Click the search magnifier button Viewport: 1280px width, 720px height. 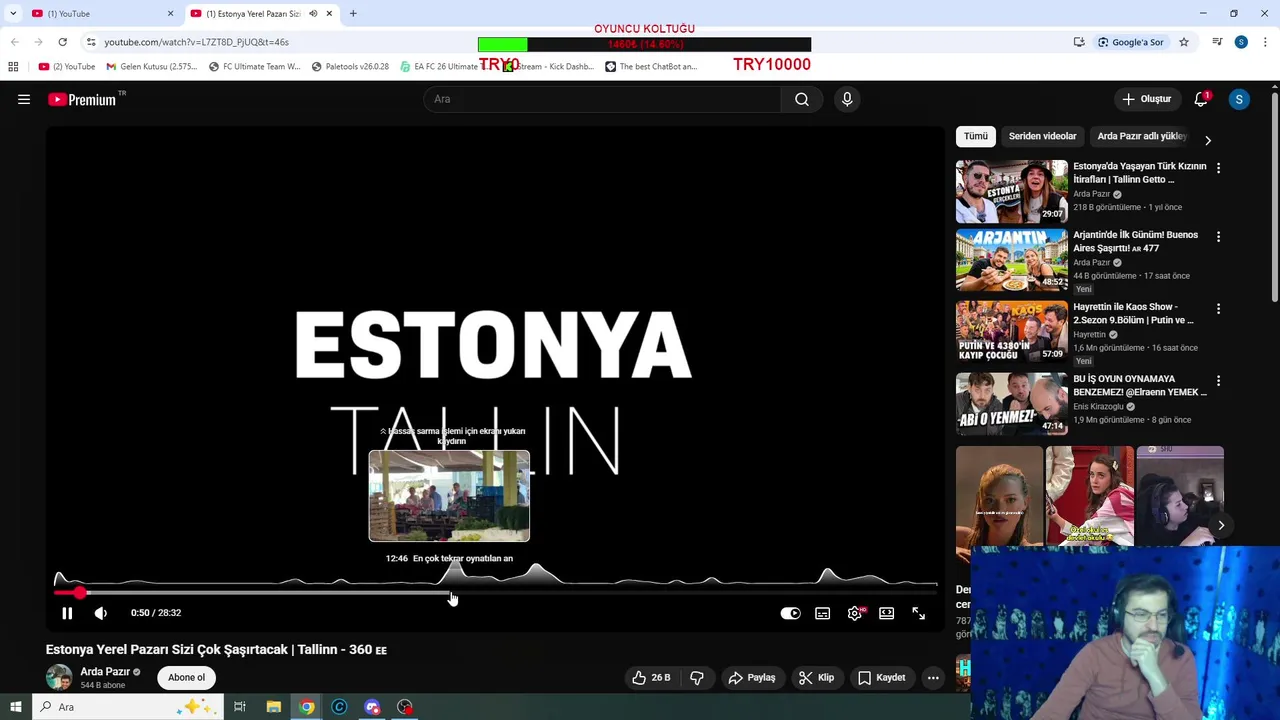[802, 99]
